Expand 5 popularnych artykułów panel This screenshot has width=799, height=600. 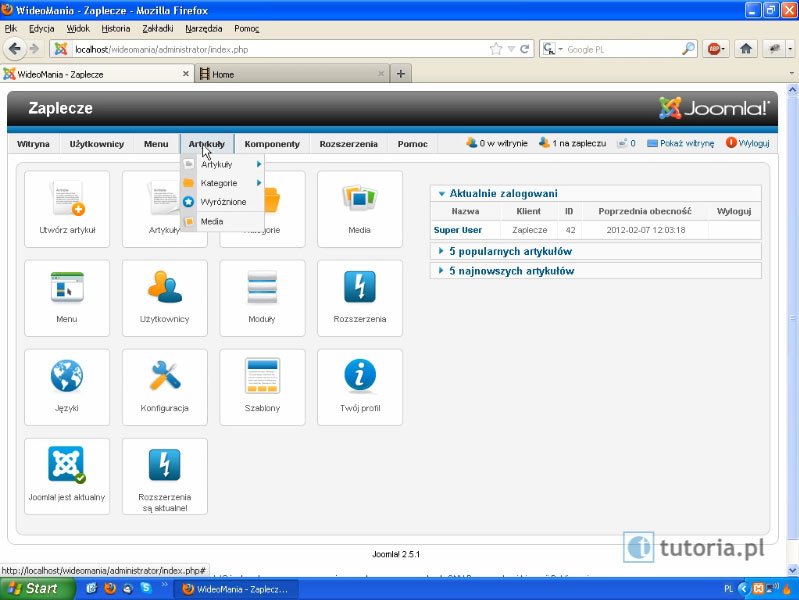(510, 251)
